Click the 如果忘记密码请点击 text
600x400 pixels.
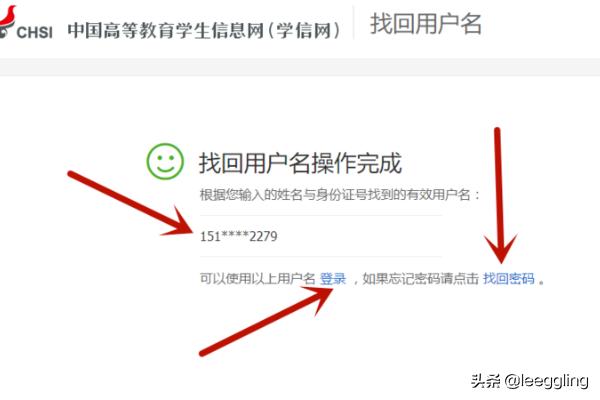[420, 278]
